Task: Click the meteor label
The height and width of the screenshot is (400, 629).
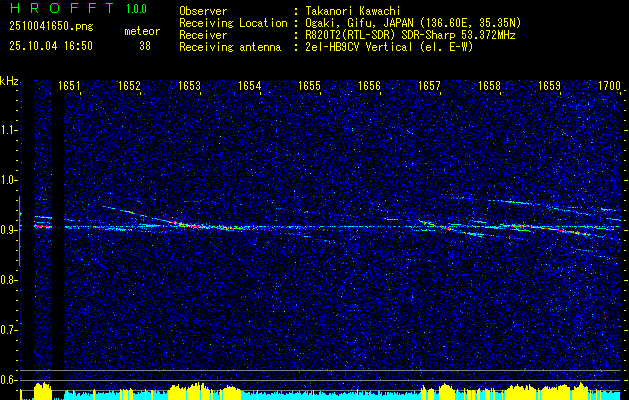Action: 142,31
